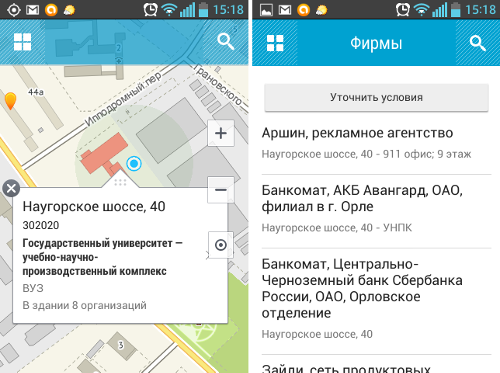
Task: Zoom out with the minus button
Action: pos(221,190)
